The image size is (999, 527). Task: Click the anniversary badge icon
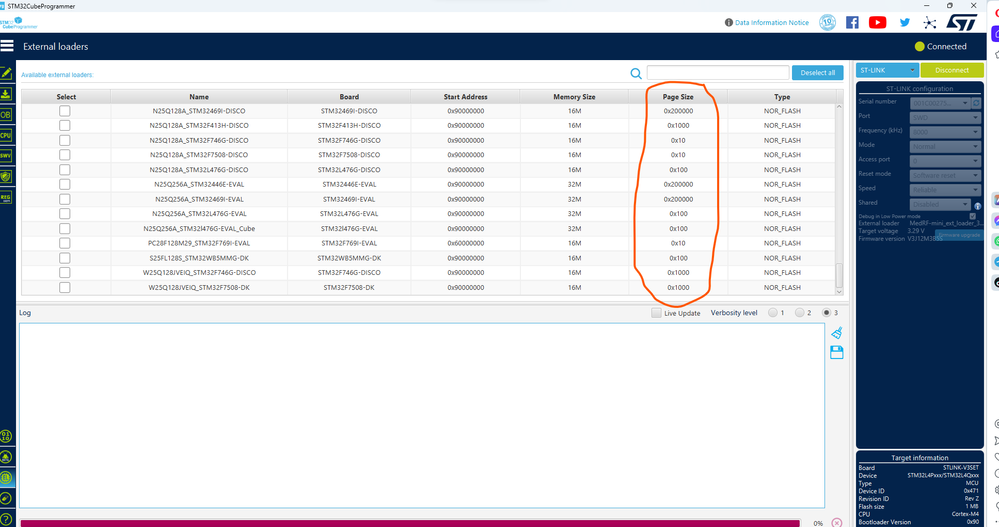coord(827,22)
